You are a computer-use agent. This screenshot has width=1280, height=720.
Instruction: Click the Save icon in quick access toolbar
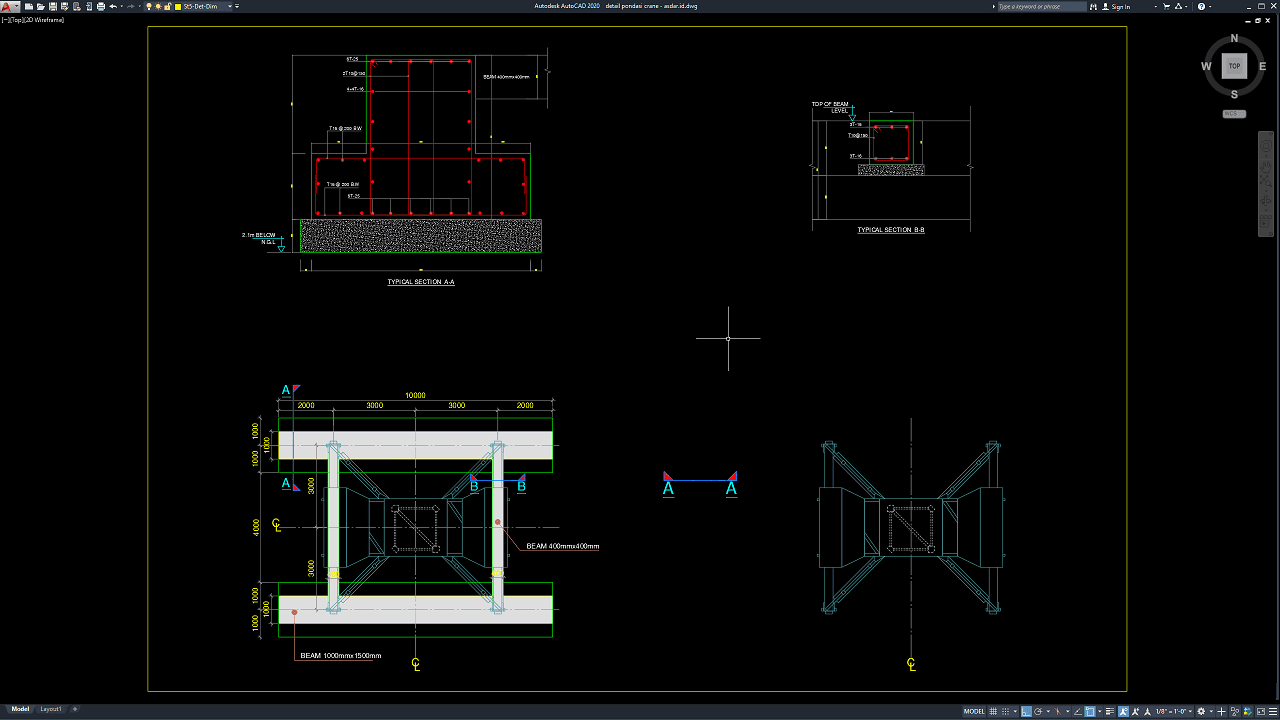coord(52,6)
